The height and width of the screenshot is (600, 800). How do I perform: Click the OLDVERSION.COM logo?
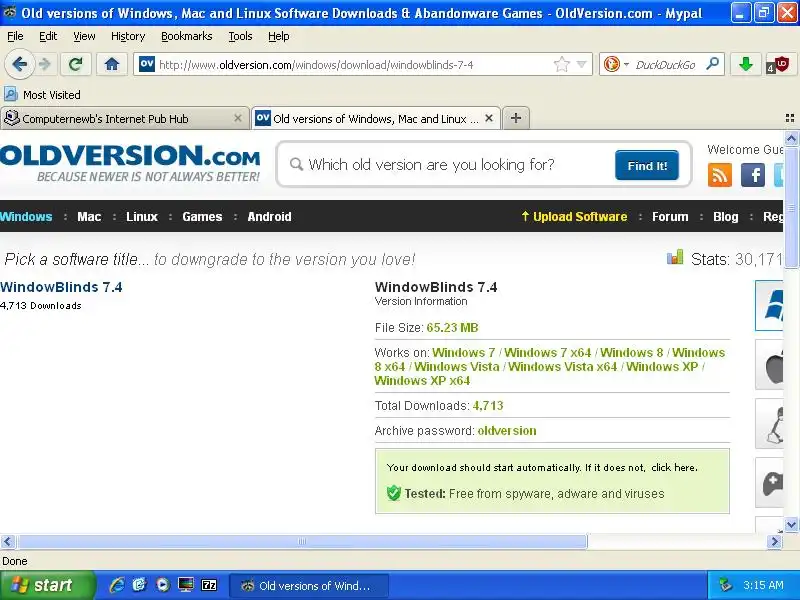point(130,163)
